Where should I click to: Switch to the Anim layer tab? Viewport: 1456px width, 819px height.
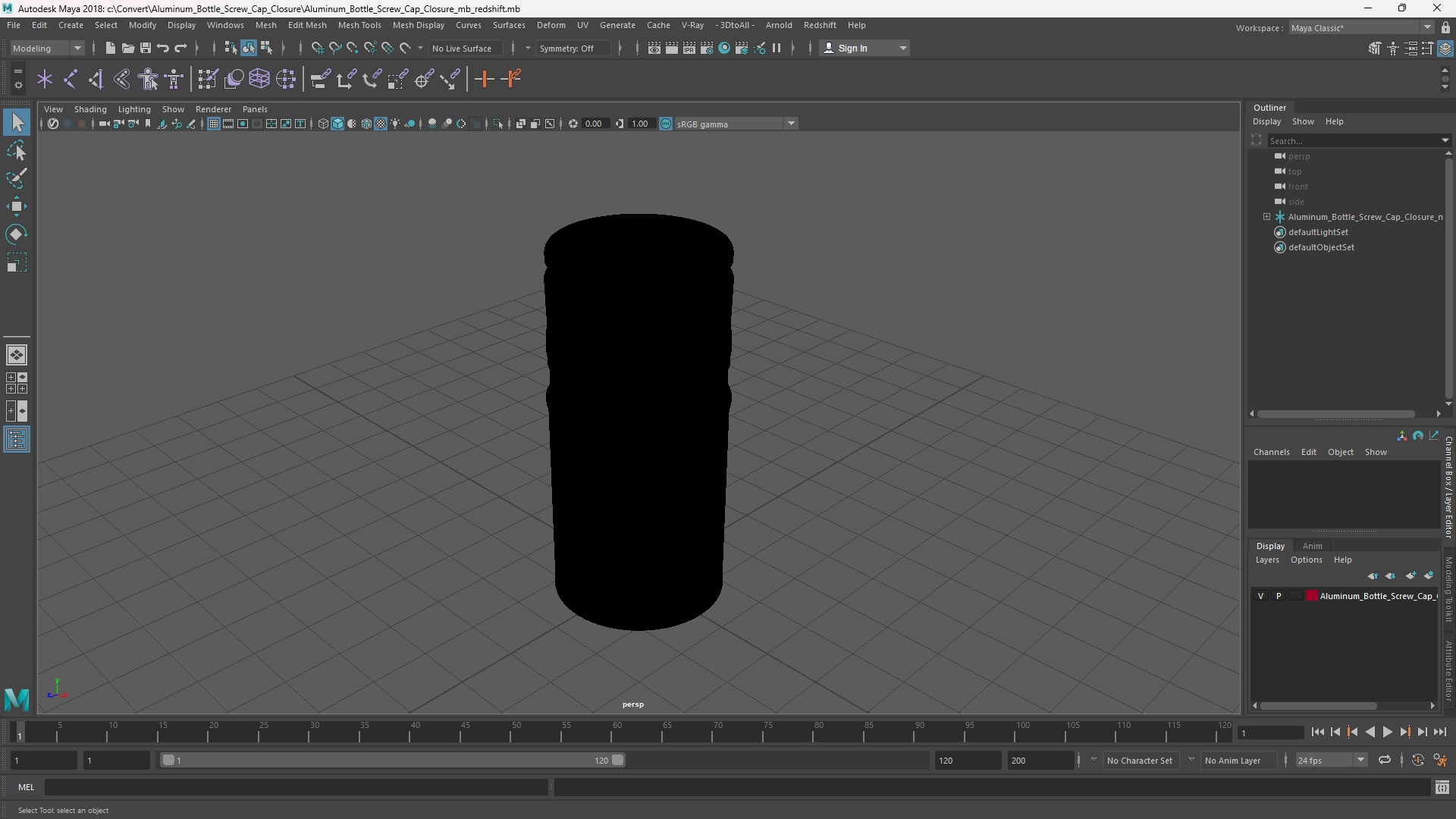(x=1312, y=546)
